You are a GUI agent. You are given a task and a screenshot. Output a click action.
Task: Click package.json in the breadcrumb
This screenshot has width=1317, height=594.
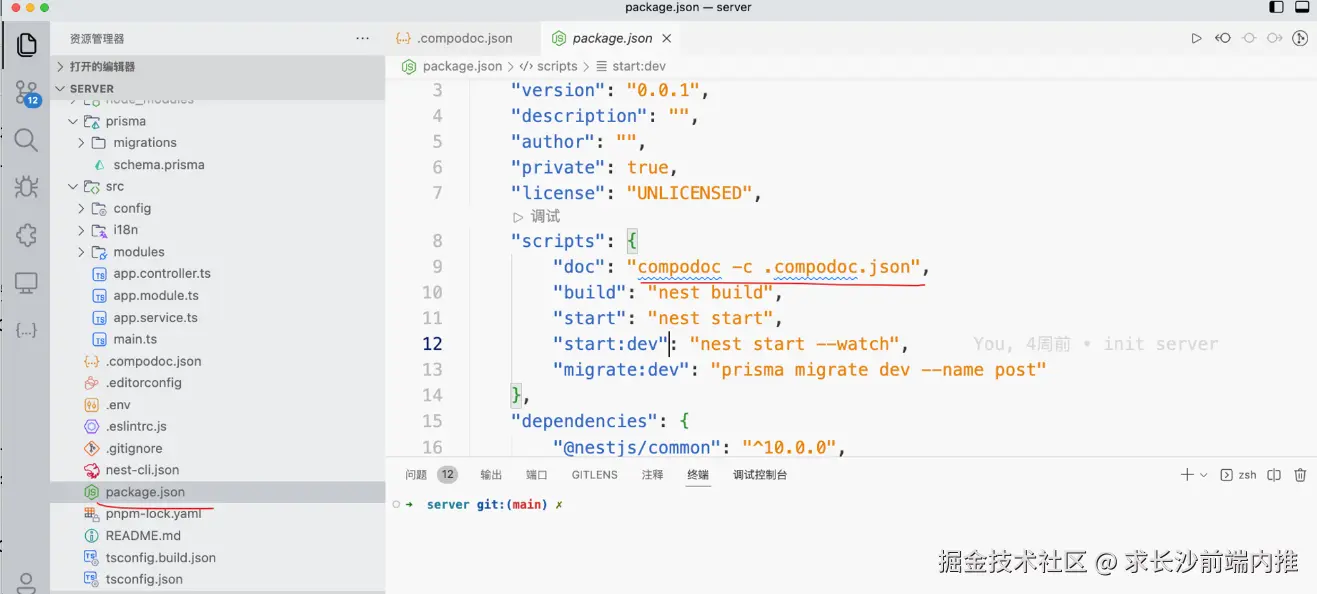coord(462,66)
